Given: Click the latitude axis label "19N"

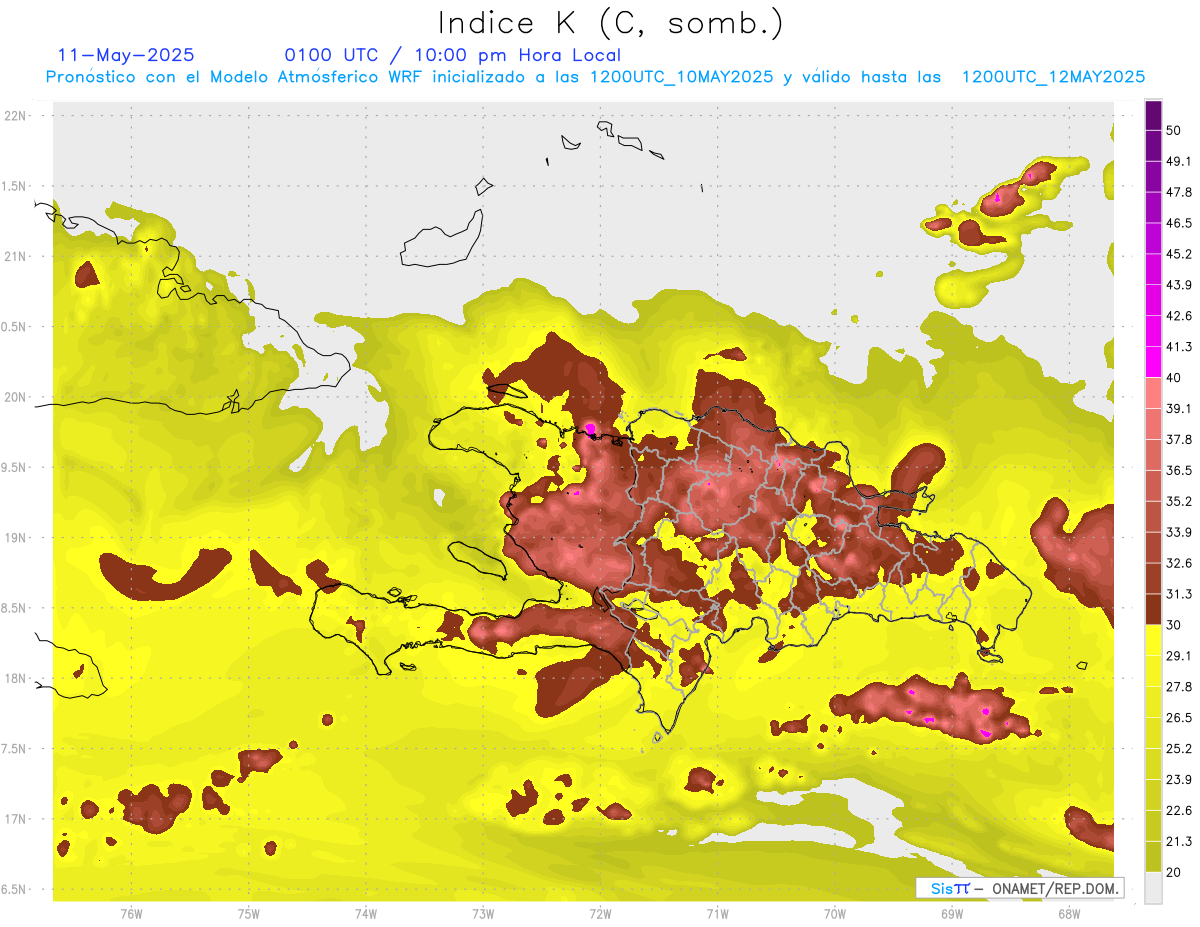Looking at the screenshot, I should (15, 538).
